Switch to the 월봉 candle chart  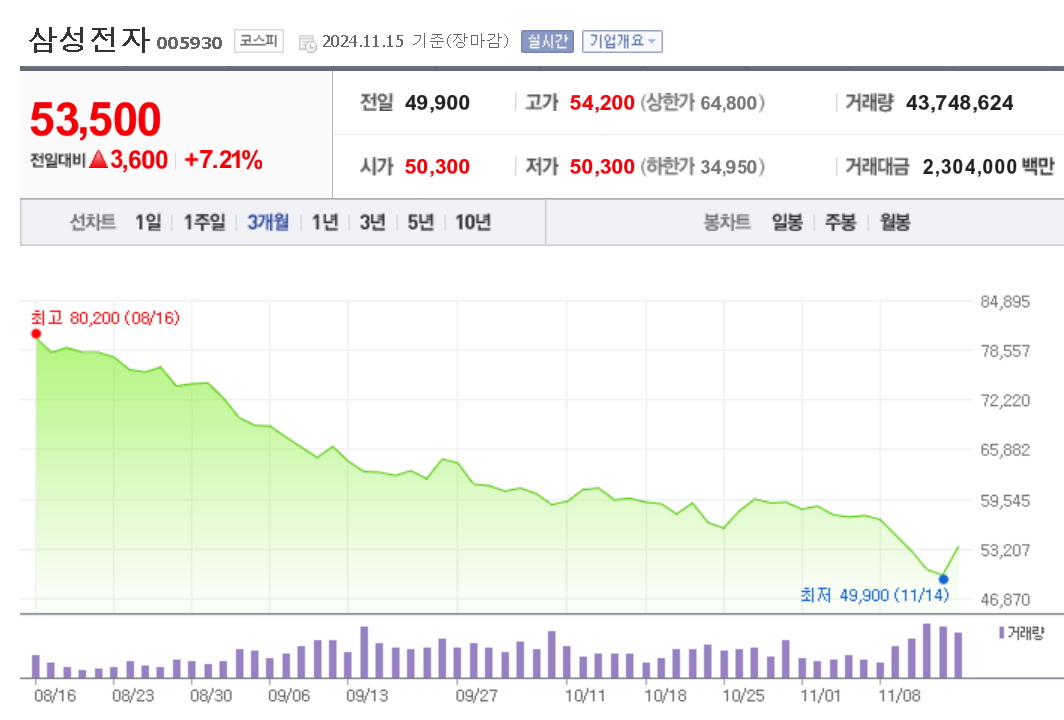[x=895, y=222]
